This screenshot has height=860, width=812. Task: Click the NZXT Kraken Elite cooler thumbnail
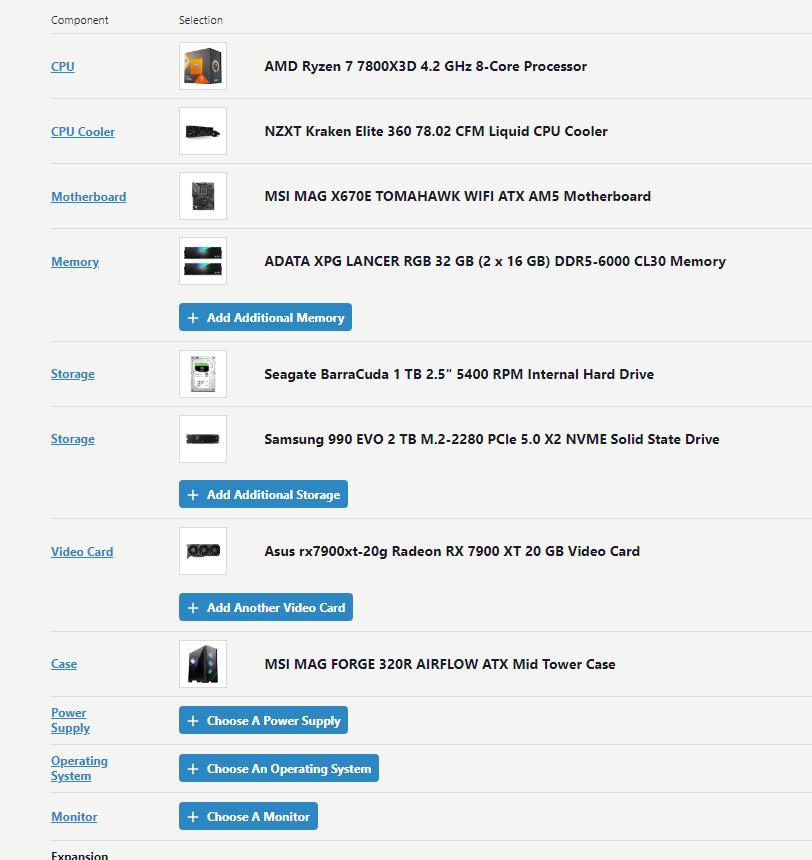[x=203, y=131]
